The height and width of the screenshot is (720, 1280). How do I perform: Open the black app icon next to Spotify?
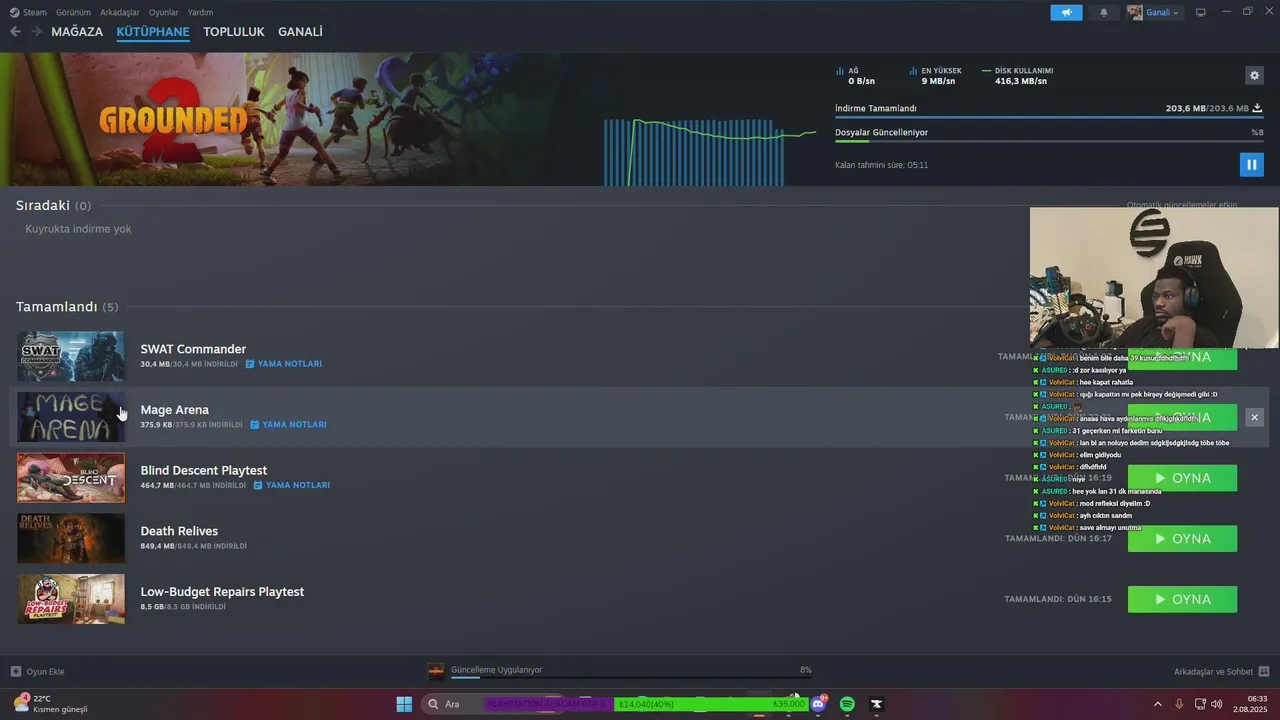876,704
